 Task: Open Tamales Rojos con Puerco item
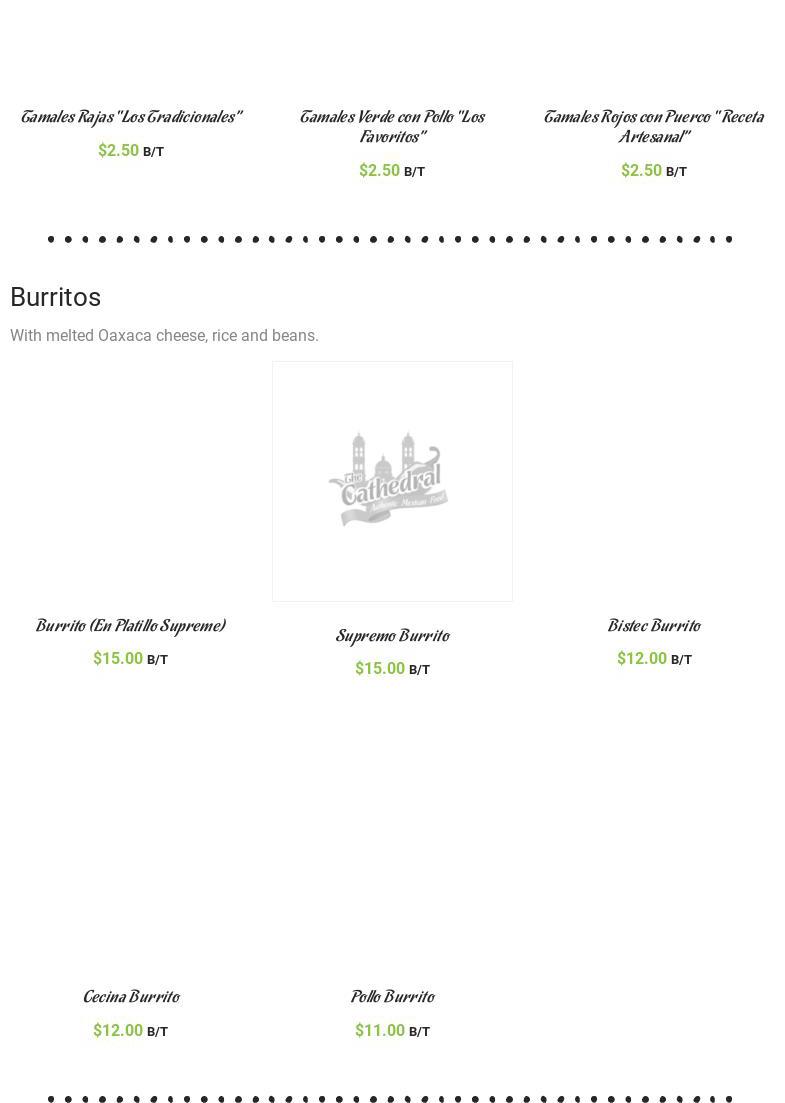(653, 127)
